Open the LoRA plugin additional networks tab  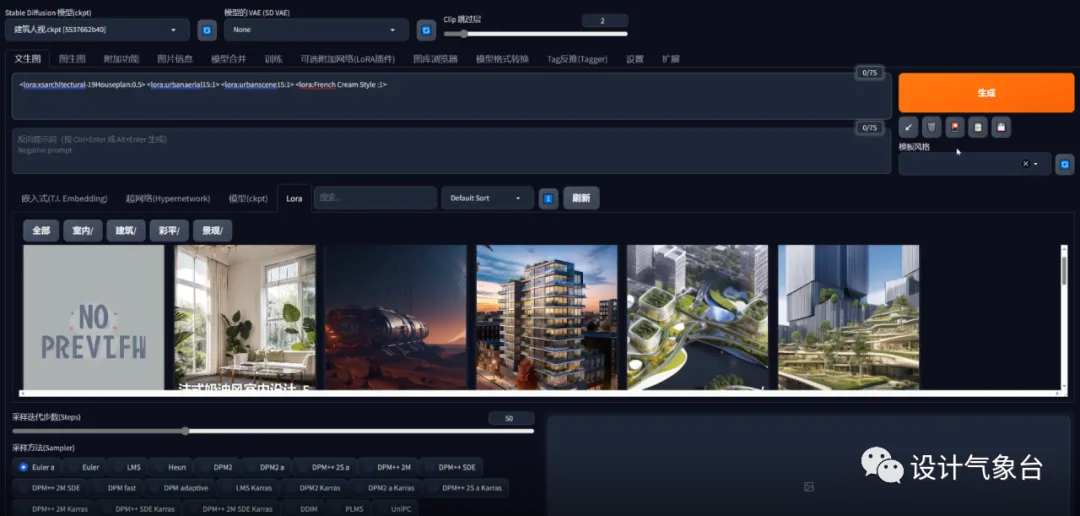coord(348,59)
